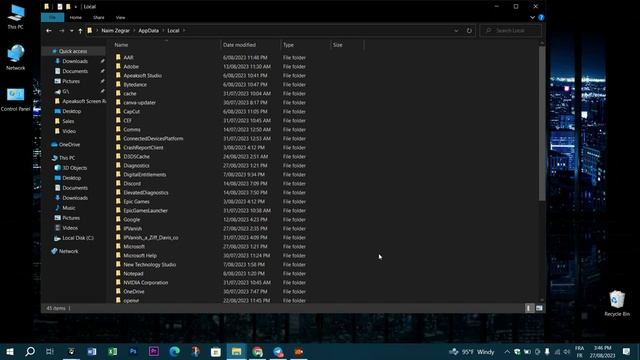
Task: Open the Share ribbon tab
Action: (98, 18)
